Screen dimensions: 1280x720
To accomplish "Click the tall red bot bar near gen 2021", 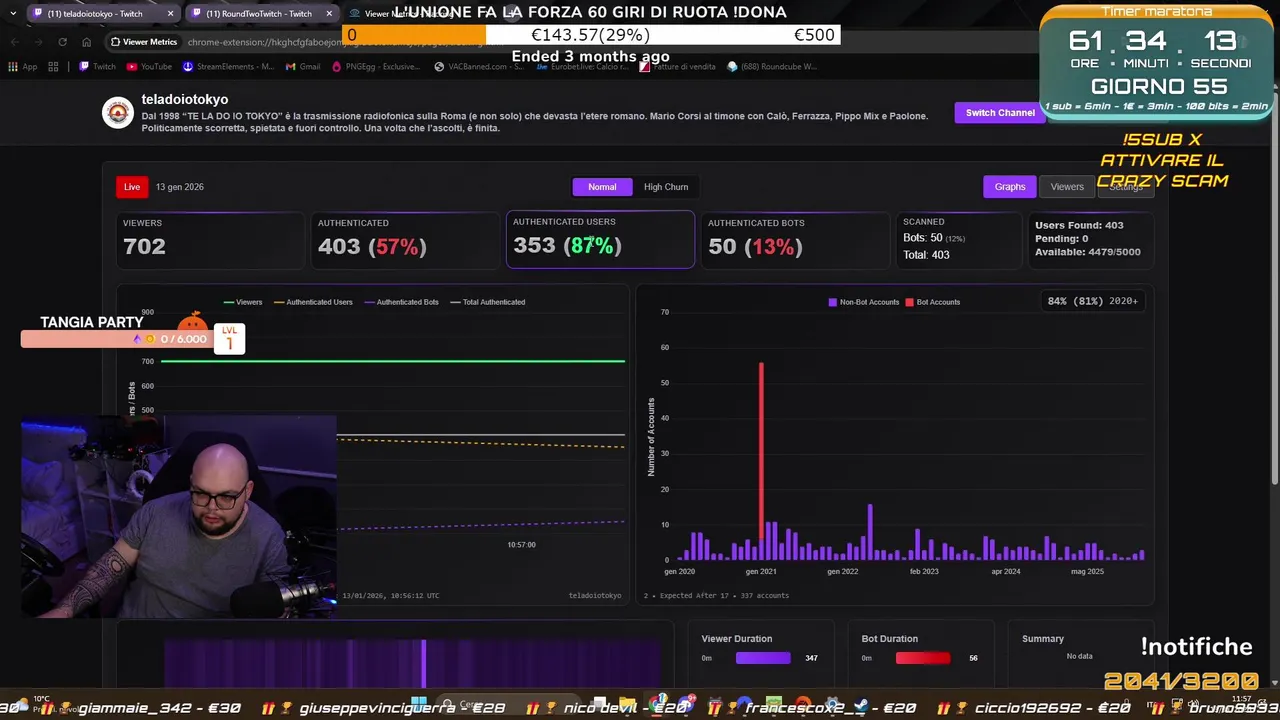I will (x=761, y=450).
